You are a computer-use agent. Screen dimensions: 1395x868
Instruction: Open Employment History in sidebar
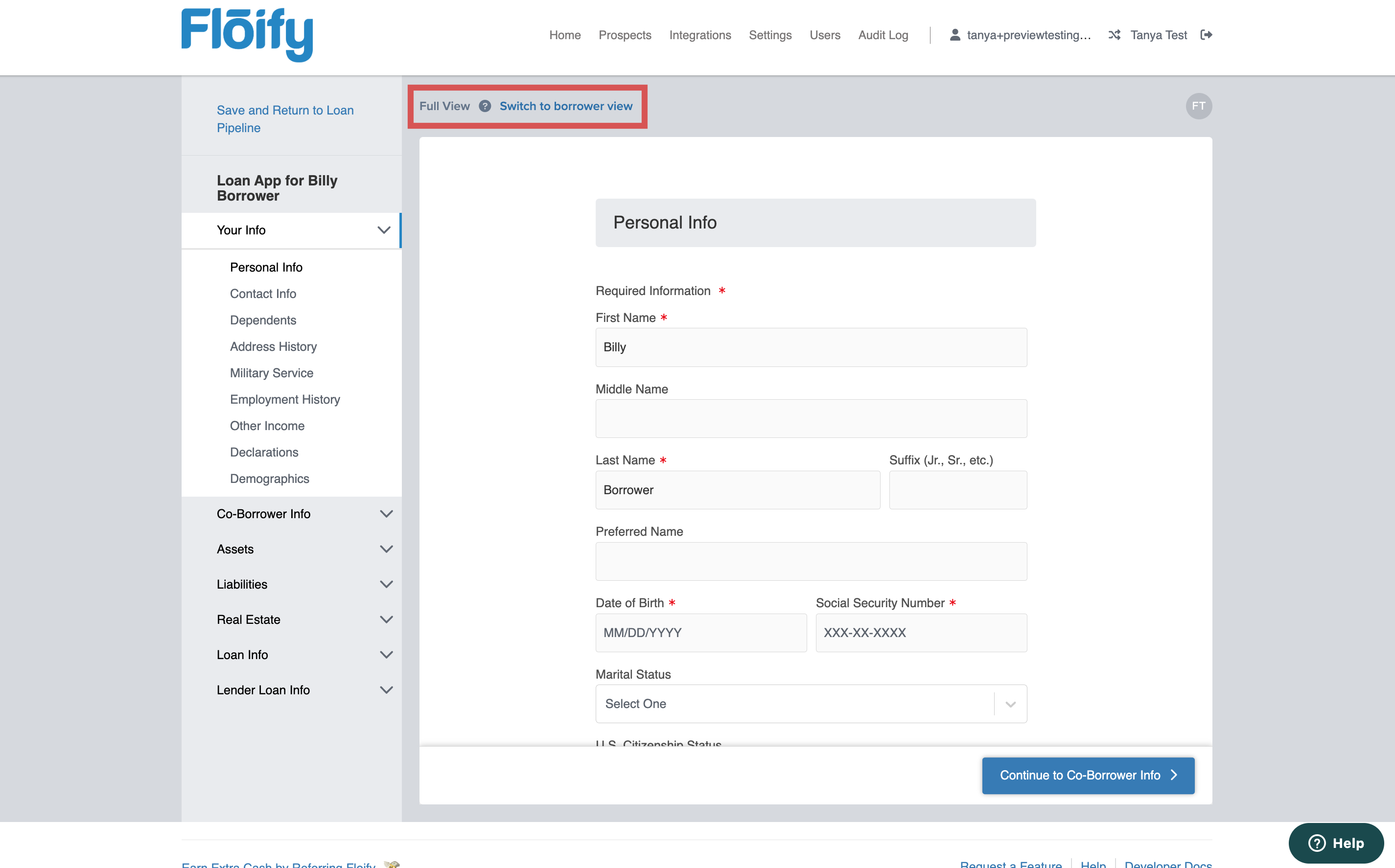pyautogui.click(x=285, y=400)
